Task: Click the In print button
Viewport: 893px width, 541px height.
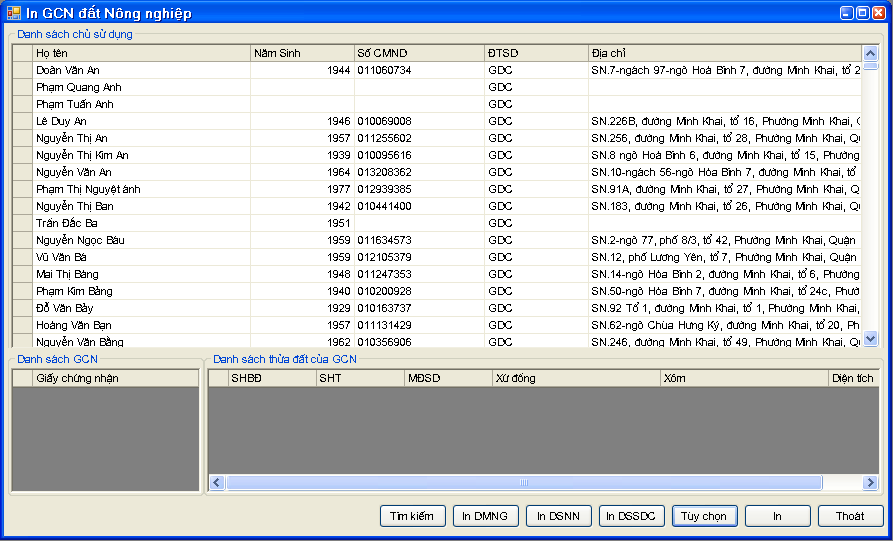Action: [x=777, y=516]
